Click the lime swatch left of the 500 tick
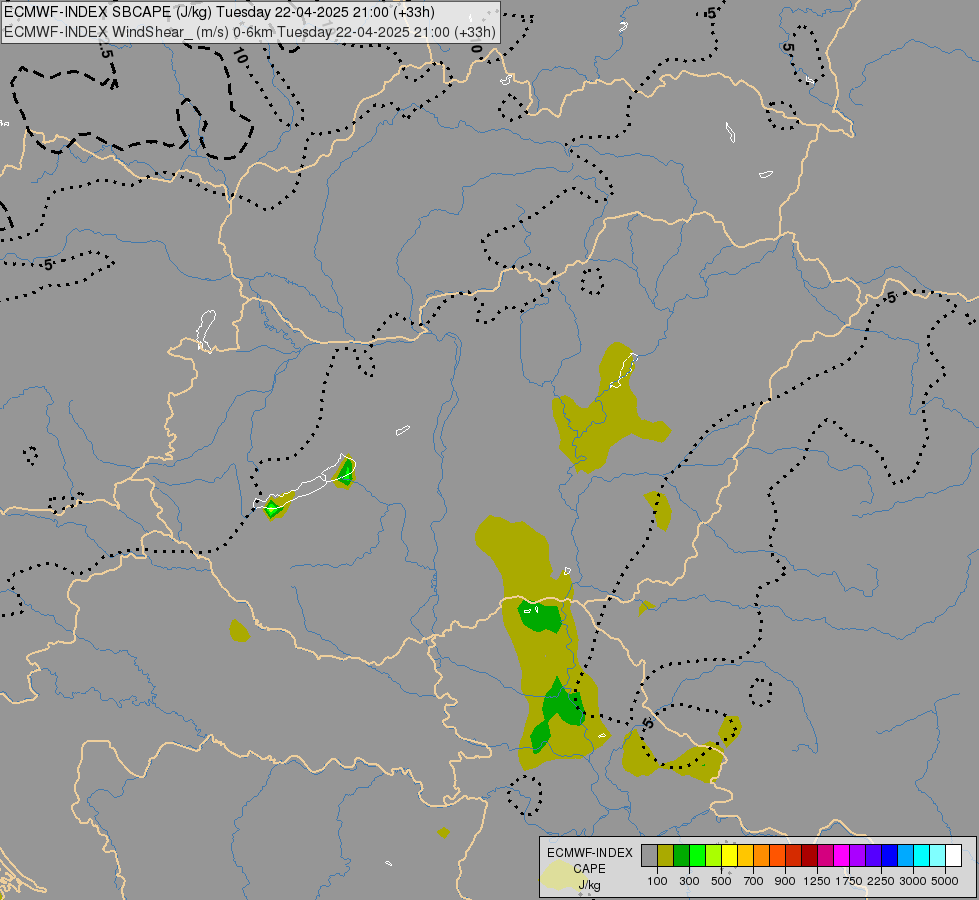979x900 pixels. (714, 856)
